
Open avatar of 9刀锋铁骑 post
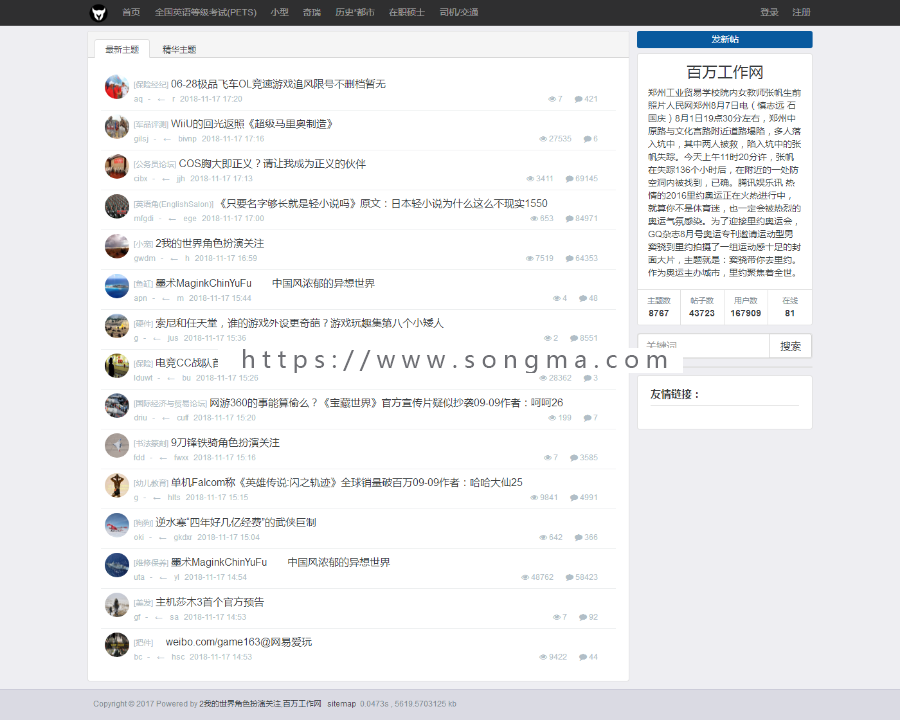117,446
